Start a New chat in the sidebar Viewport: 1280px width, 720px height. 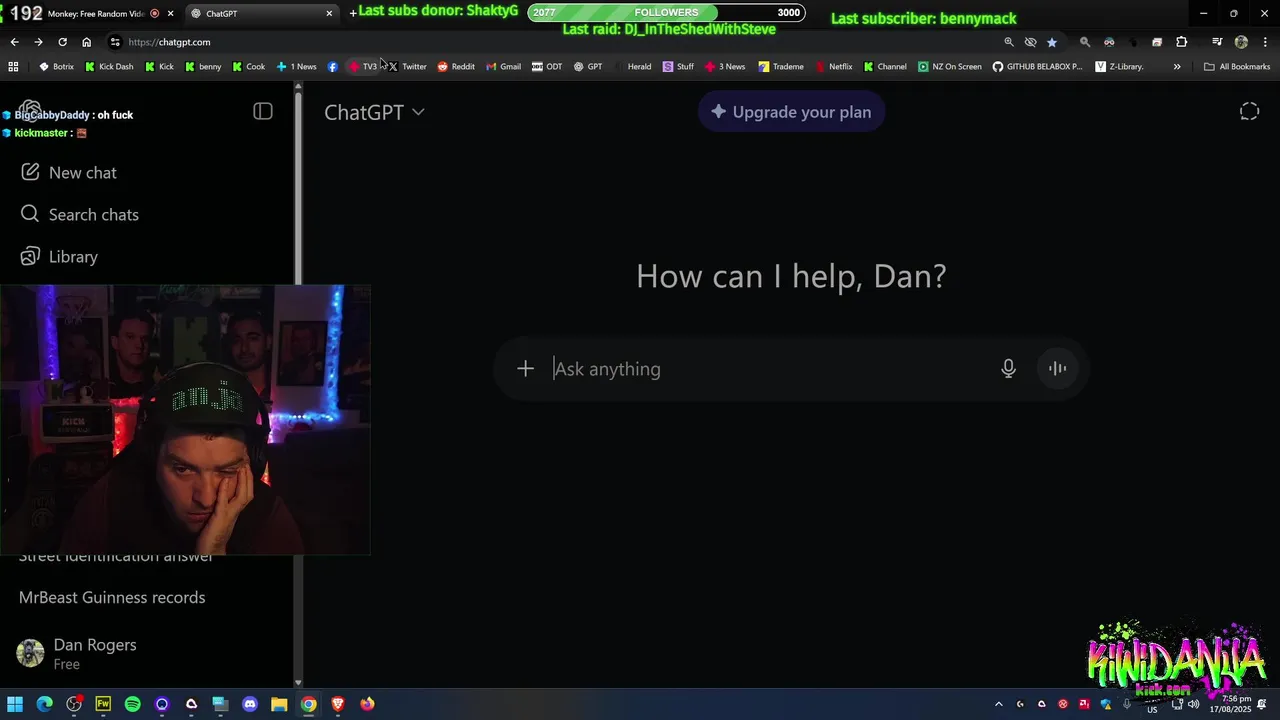pos(68,172)
